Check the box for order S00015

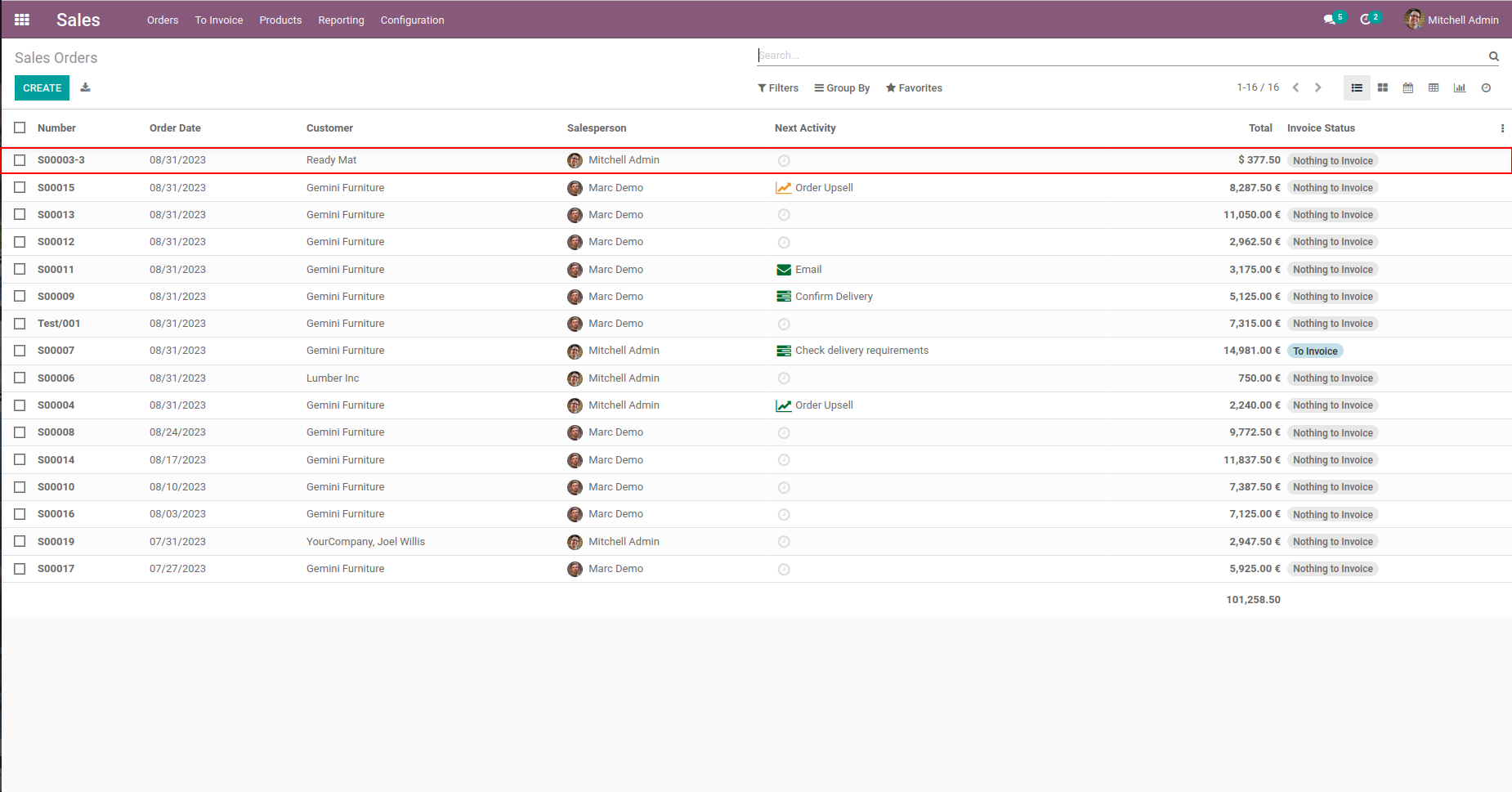coord(20,187)
